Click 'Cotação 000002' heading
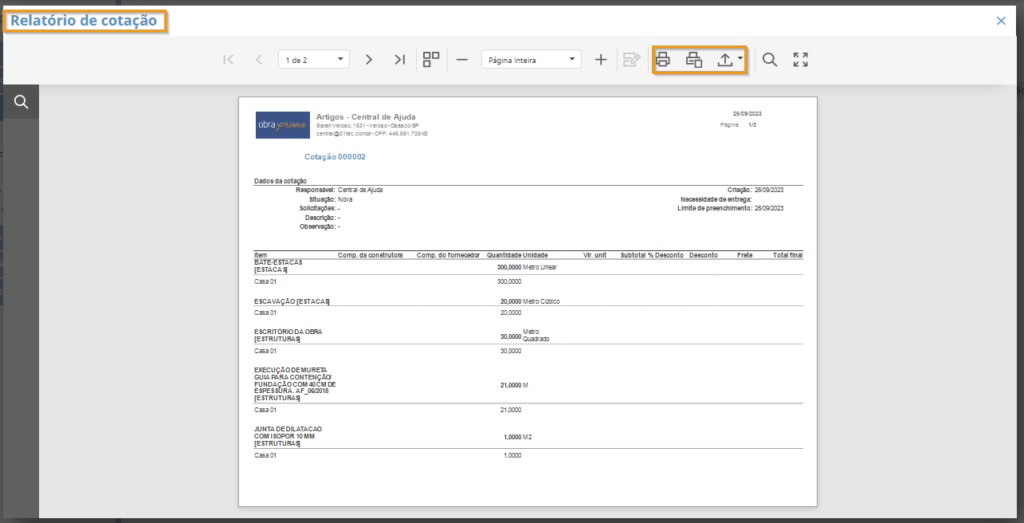This screenshot has width=1024, height=523. [x=334, y=157]
